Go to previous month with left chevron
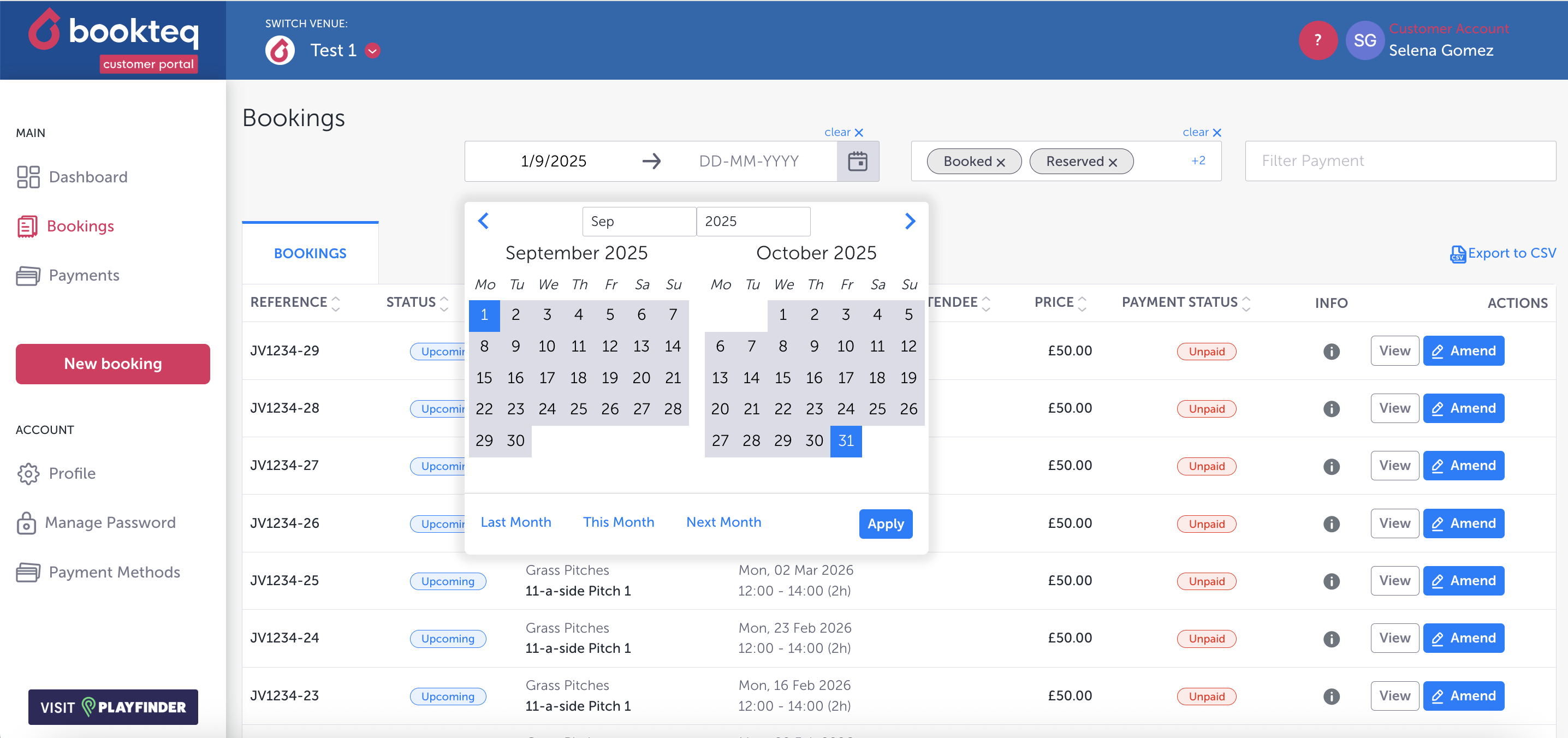The height and width of the screenshot is (738, 1568). coord(483,221)
